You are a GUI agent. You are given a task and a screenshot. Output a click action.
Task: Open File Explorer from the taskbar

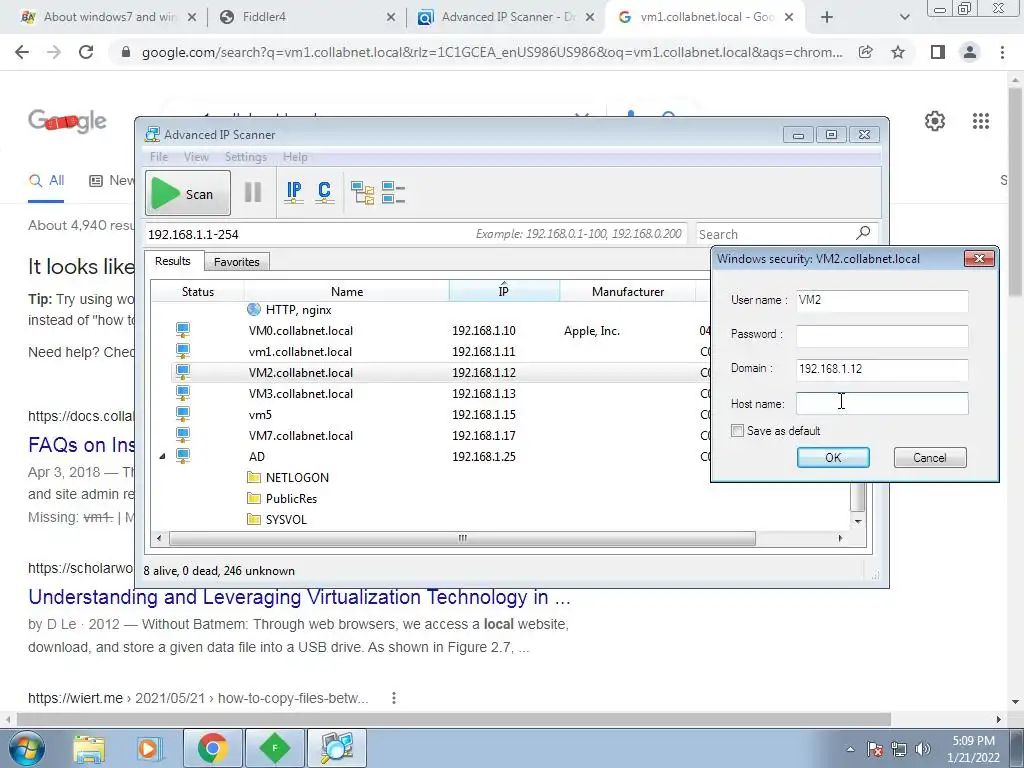89,748
